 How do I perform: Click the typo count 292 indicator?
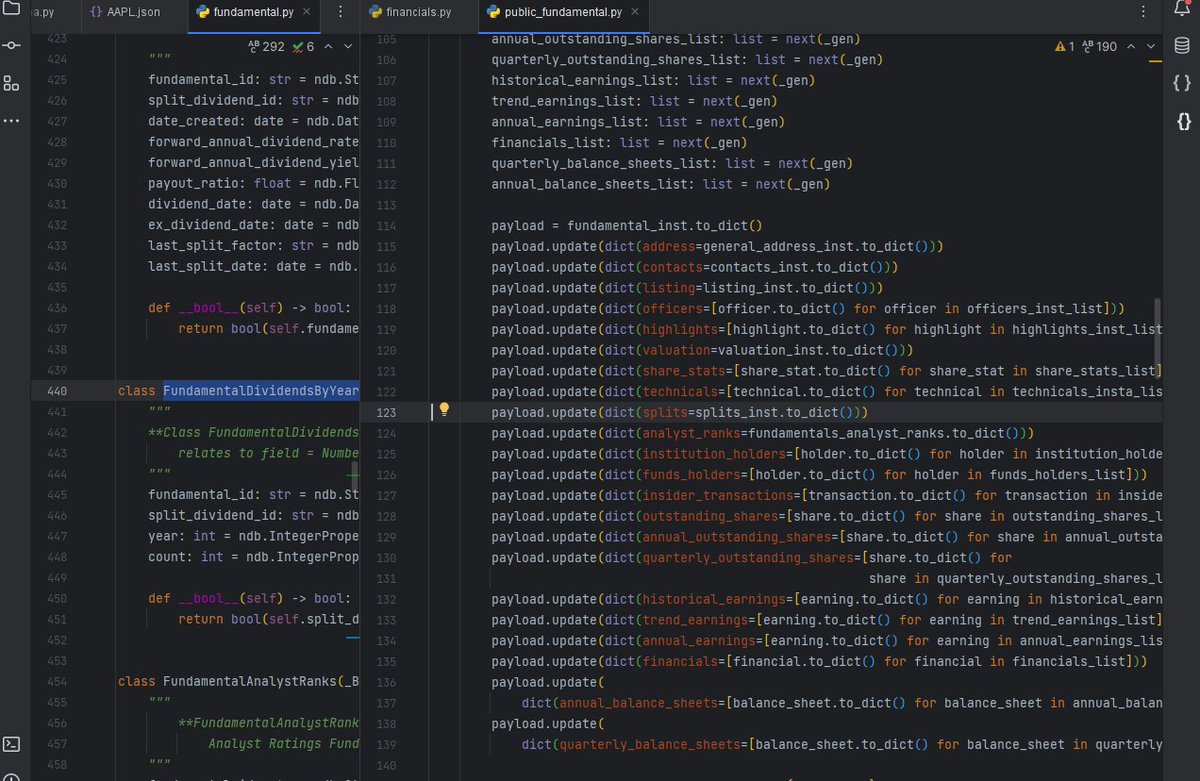[265, 47]
